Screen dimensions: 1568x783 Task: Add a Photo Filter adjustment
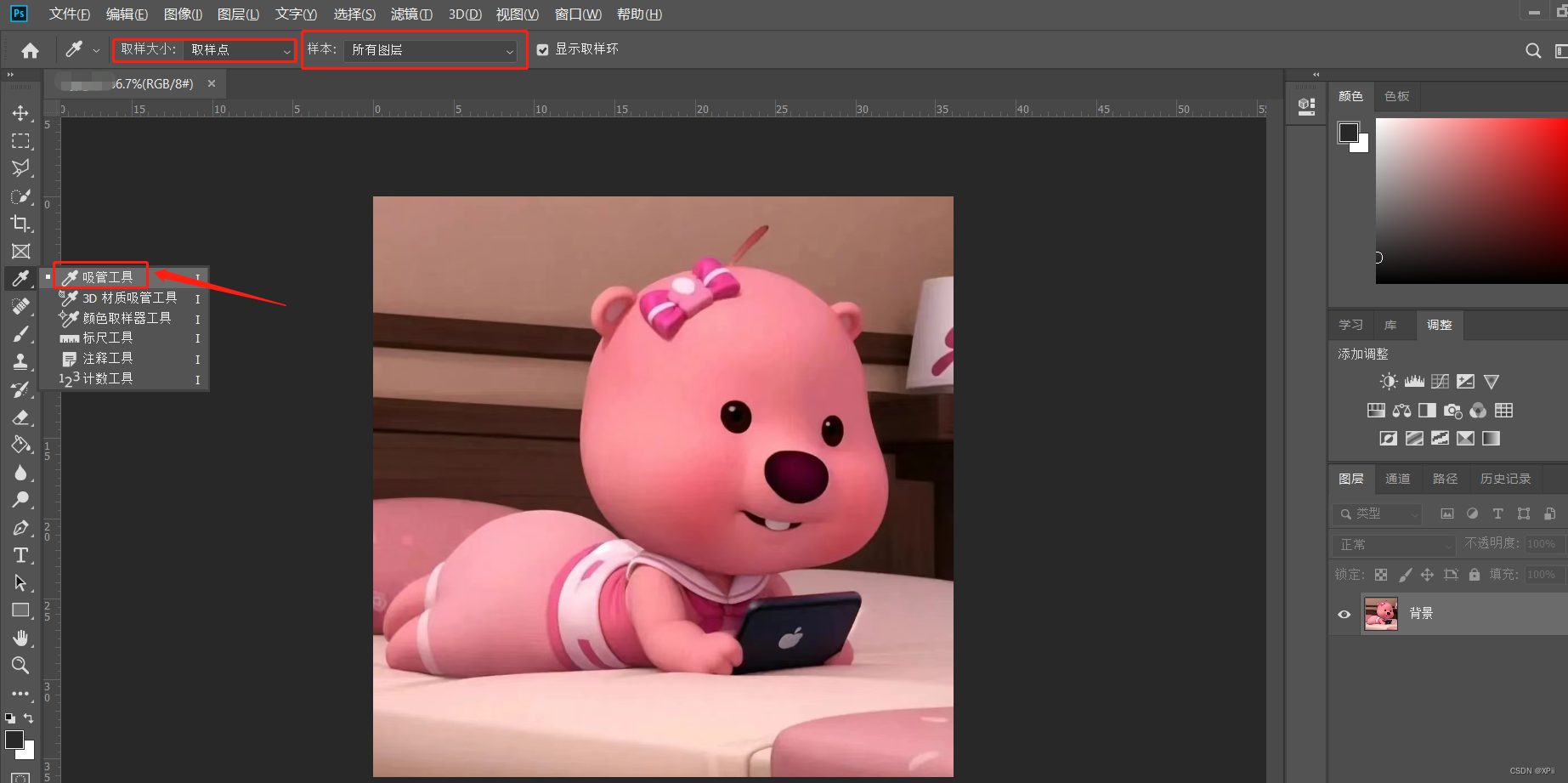point(1452,411)
